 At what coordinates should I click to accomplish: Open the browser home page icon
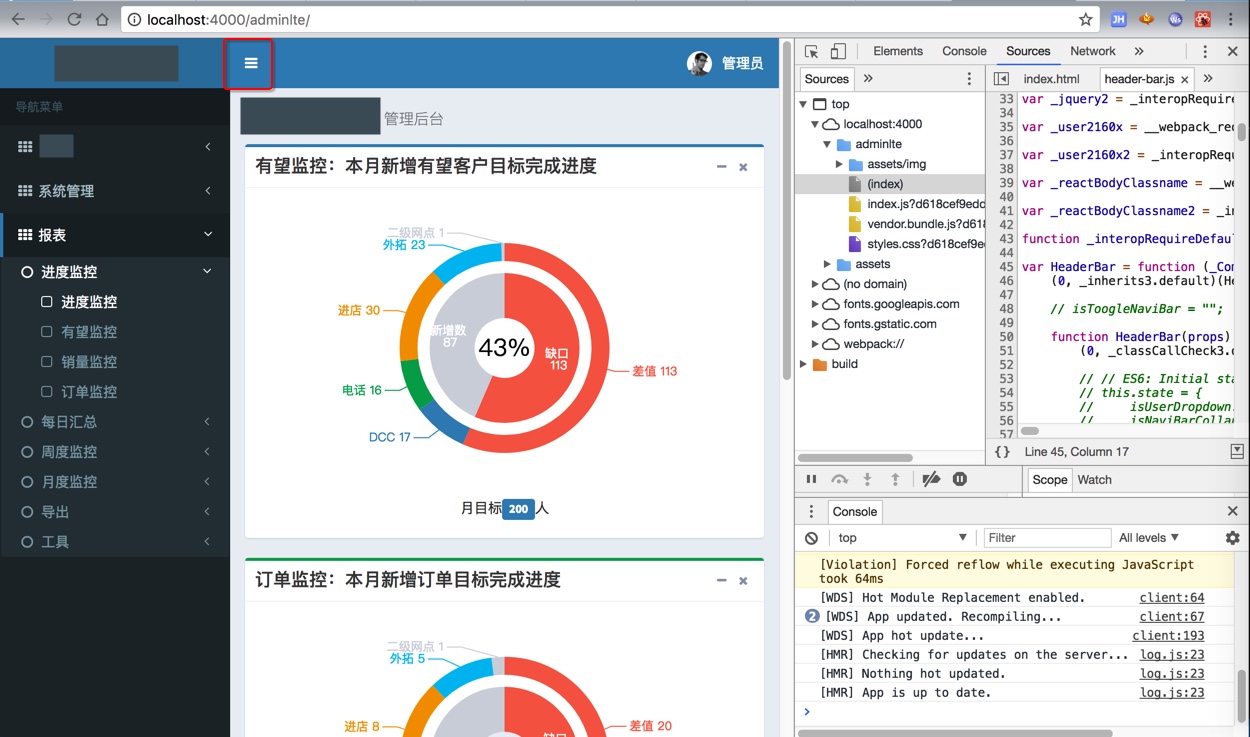[x=102, y=19]
